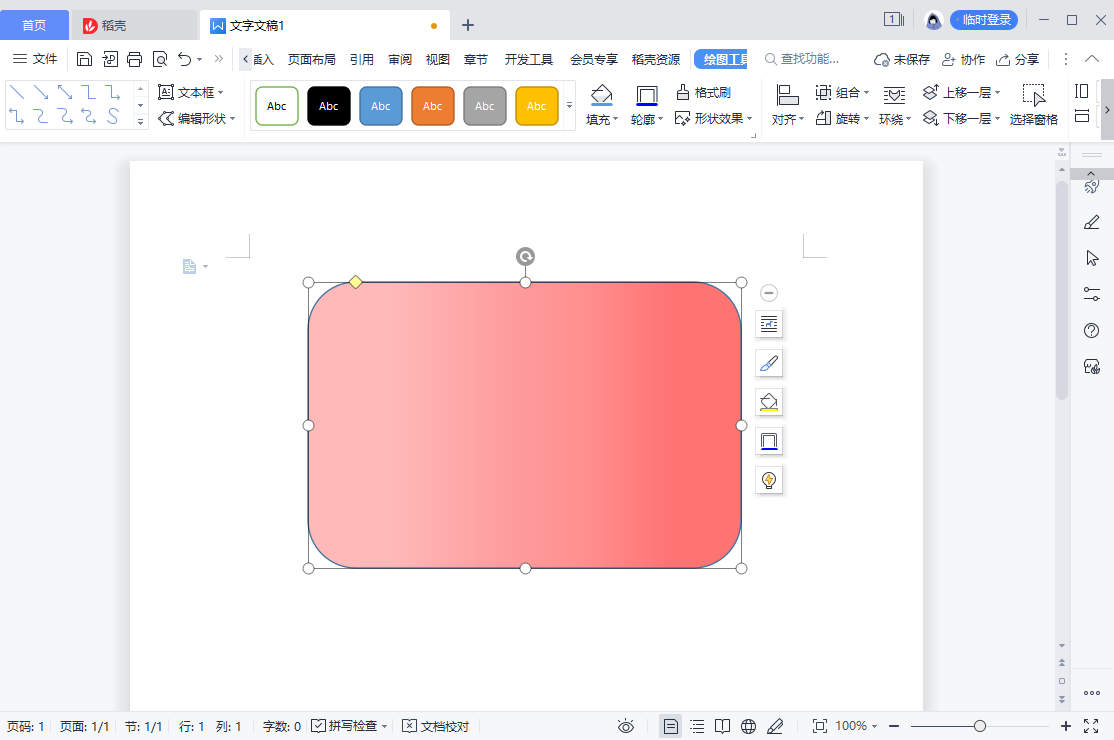Click the 分享 share button
This screenshot has height=740, width=1114.
(x=1017, y=60)
